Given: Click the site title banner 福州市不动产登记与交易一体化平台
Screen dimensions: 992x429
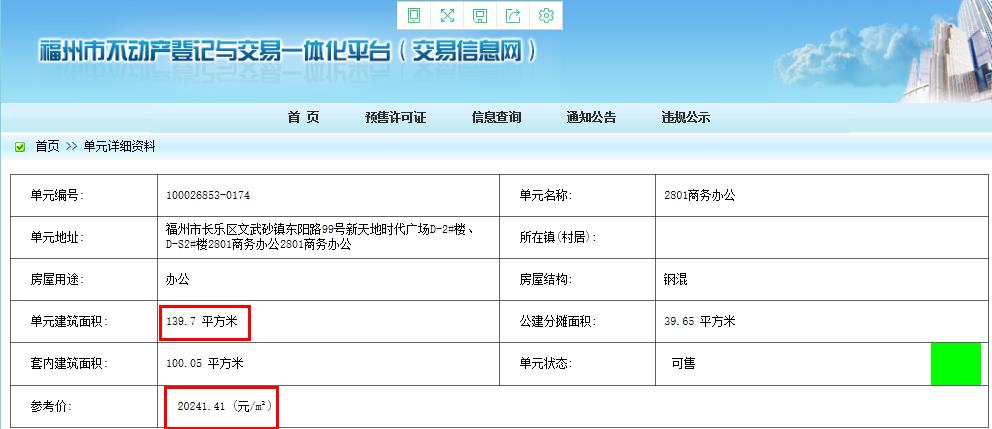Looking at the screenshot, I should (288, 51).
